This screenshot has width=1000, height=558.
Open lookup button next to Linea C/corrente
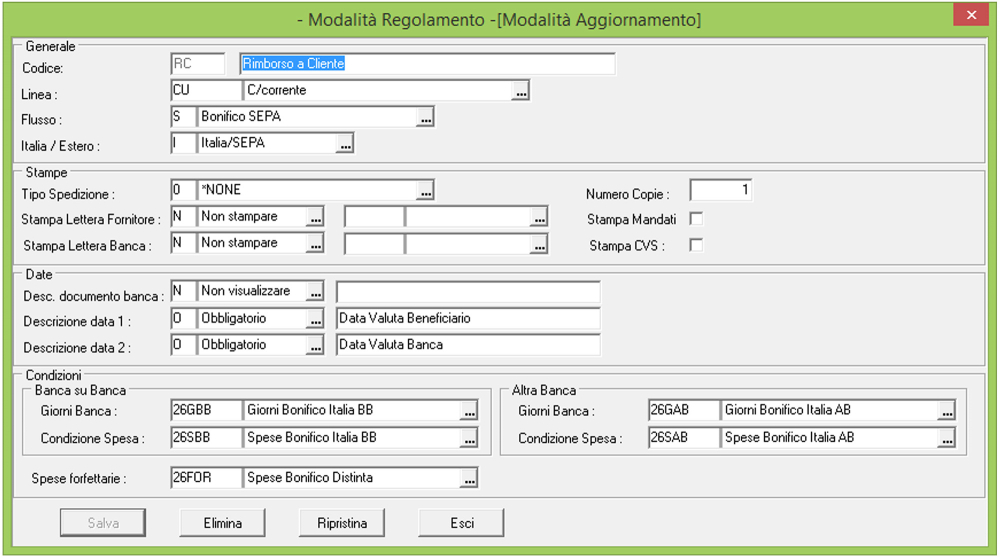pyautogui.click(x=520, y=91)
